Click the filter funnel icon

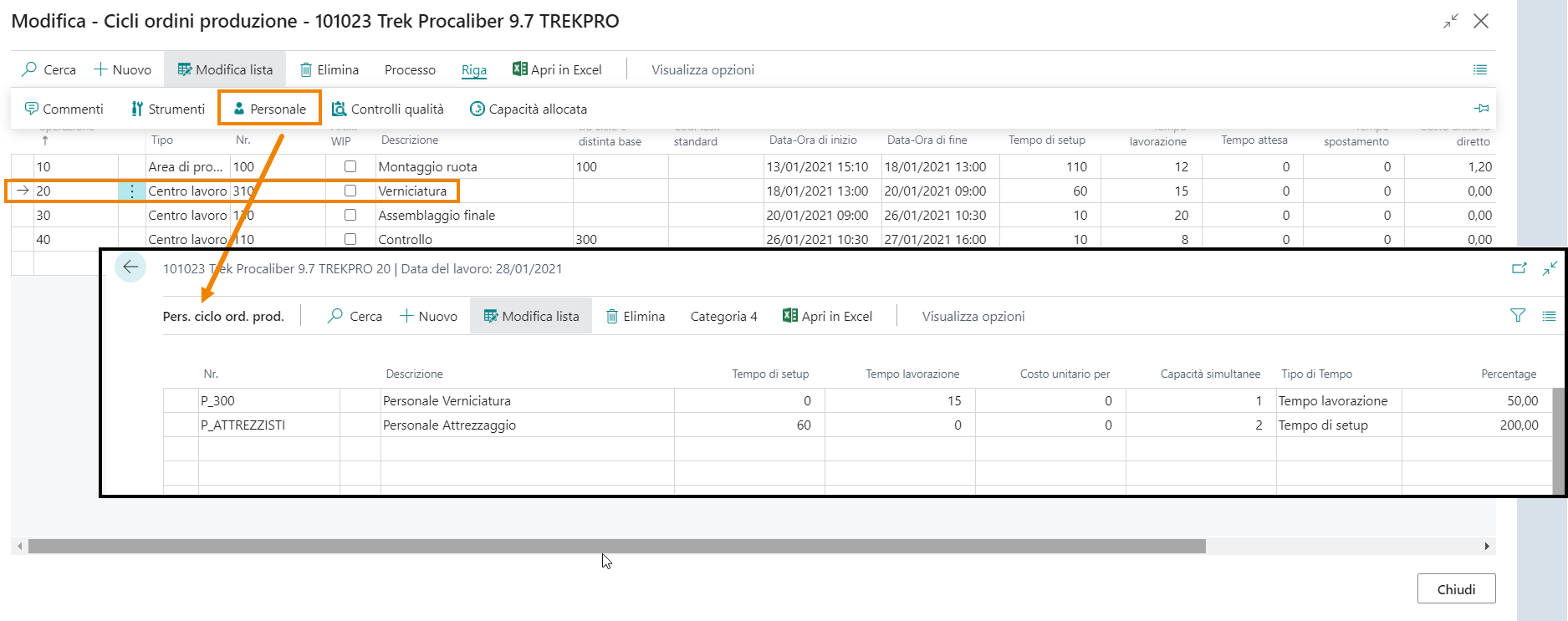pos(1518,316)
